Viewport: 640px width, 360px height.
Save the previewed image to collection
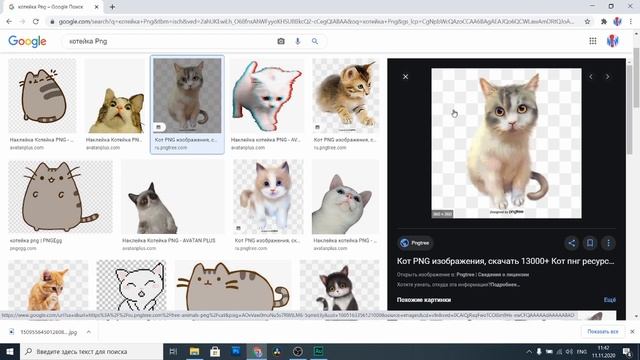(590, 243)
